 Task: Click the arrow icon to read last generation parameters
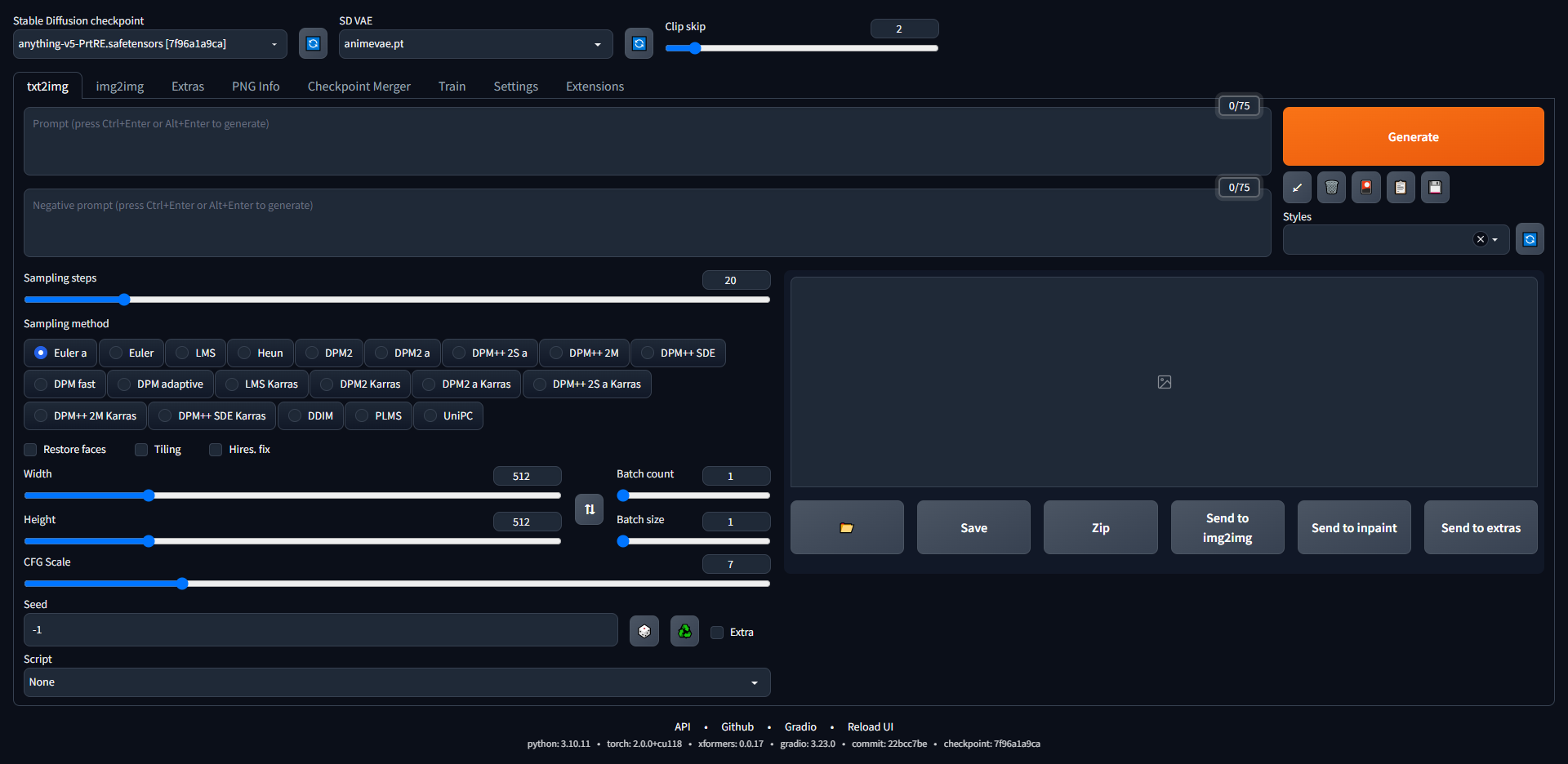(1297, 188)
